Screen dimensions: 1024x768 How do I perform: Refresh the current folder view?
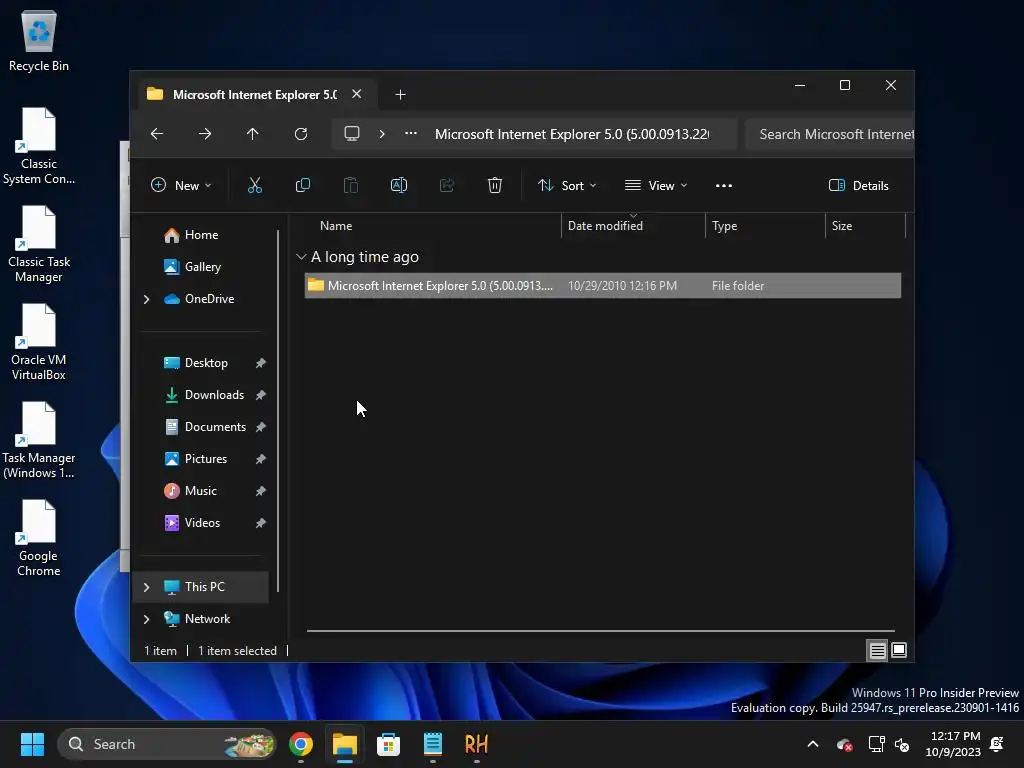pos(300,134)
